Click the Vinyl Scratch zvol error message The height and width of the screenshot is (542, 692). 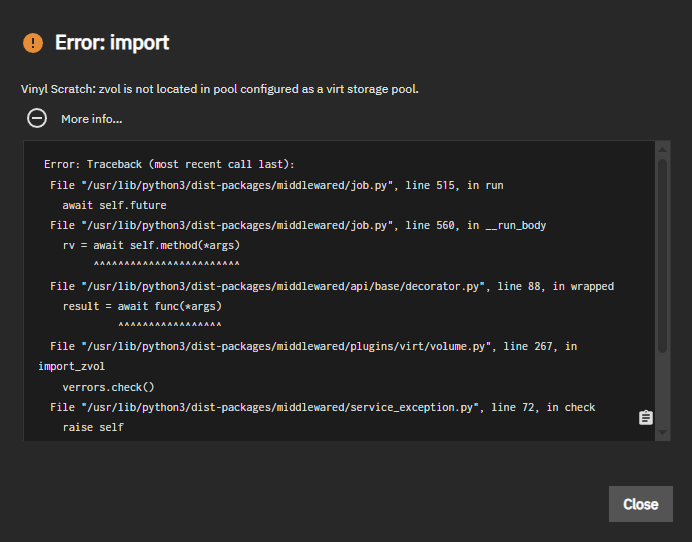coord(220,89)
